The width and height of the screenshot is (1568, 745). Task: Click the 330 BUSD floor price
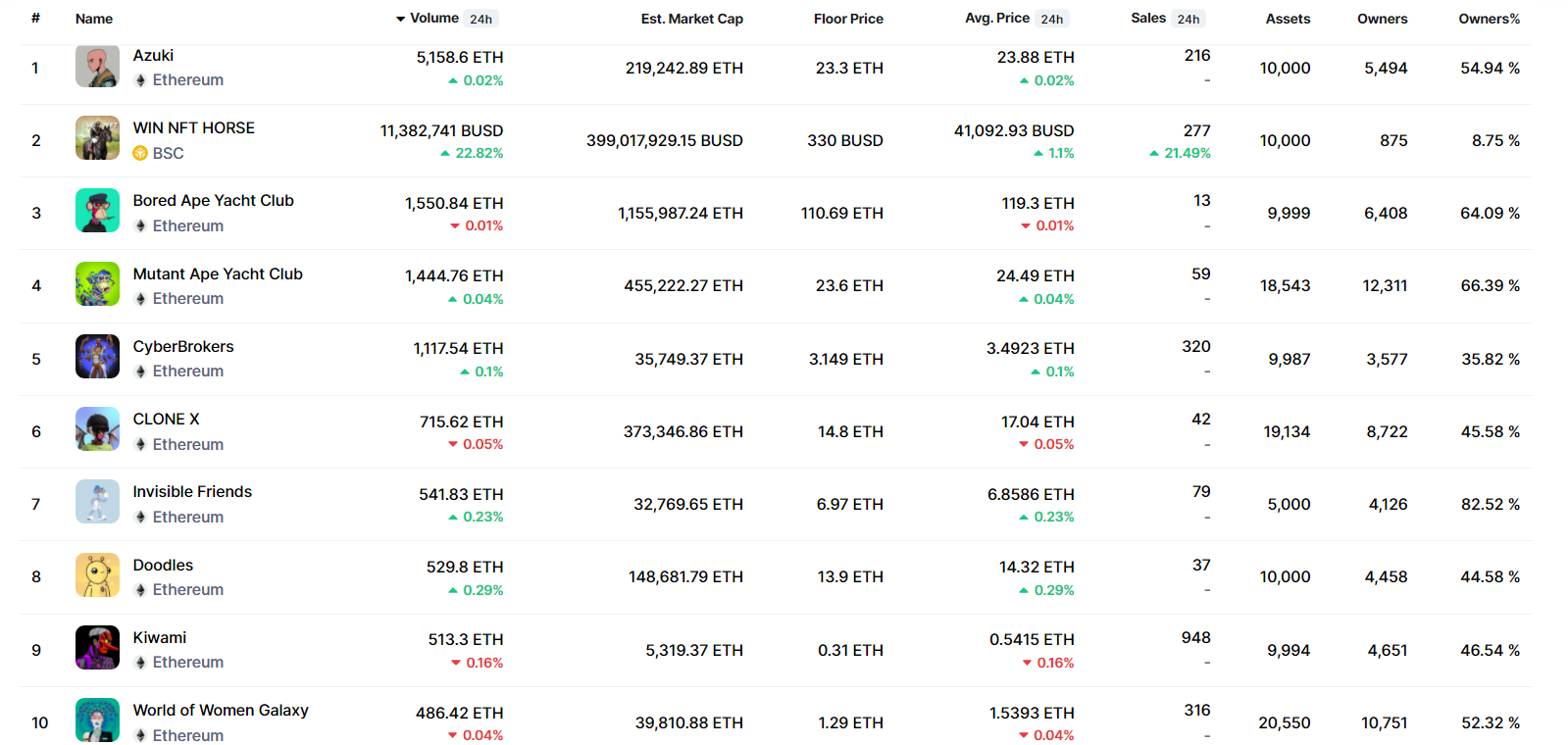click(x=845, y=140)
